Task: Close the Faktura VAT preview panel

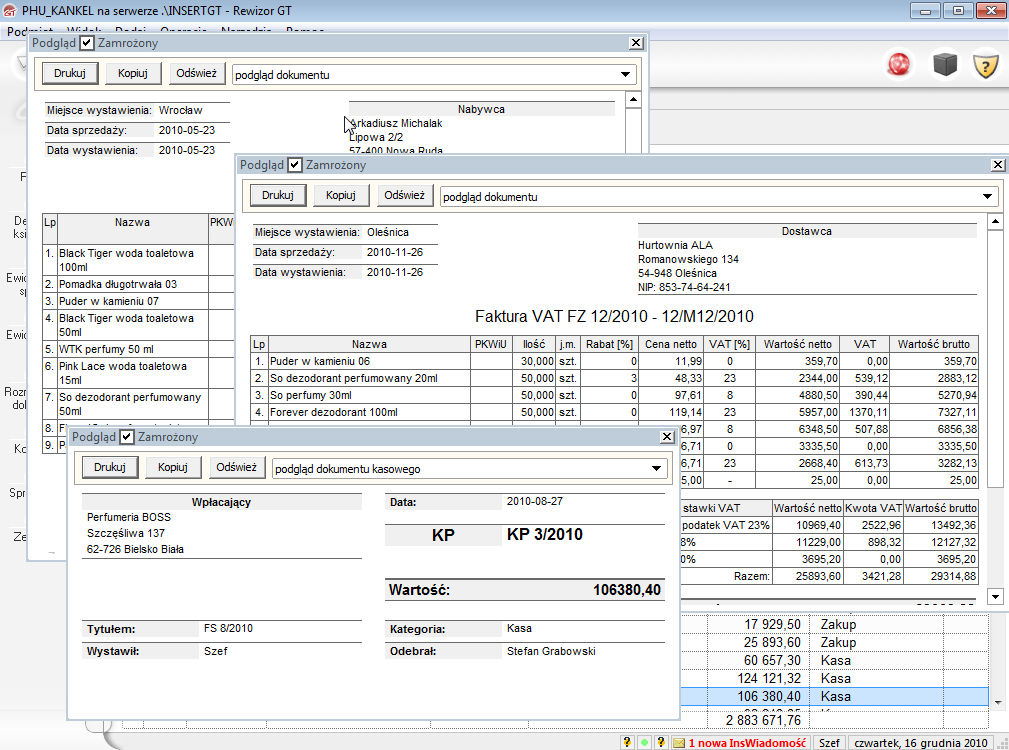Action: tap(996, 165)
